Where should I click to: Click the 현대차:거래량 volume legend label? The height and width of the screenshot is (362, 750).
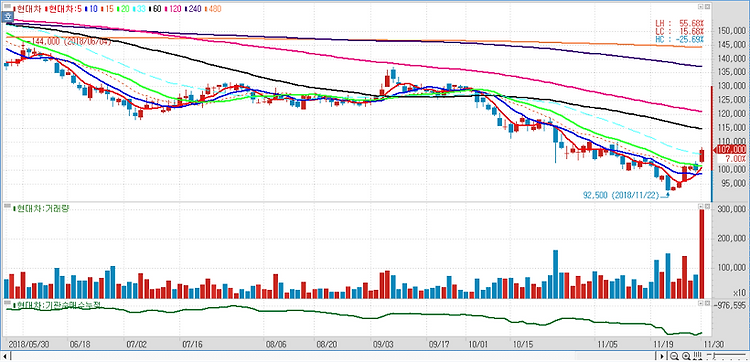pyautogui.click(x=40, y=208)
